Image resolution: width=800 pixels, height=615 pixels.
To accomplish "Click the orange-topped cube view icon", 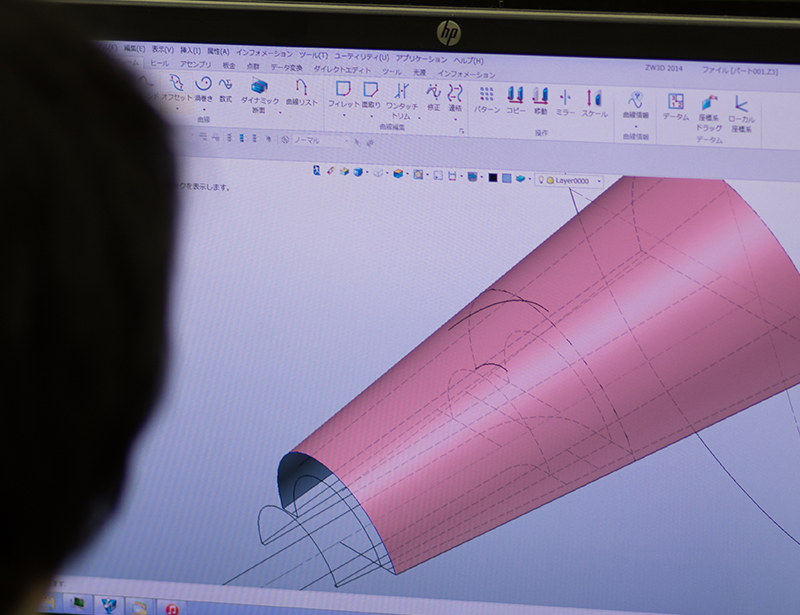I will [x=398, y=174].
